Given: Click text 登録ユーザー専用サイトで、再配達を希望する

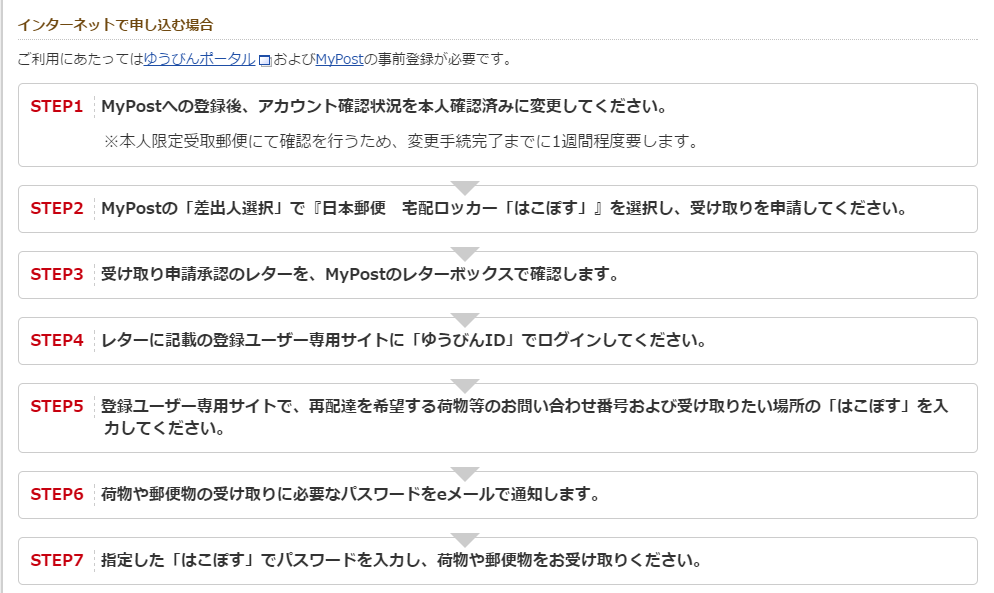Looking at the screenshot, I should click(x=269, y=406).
